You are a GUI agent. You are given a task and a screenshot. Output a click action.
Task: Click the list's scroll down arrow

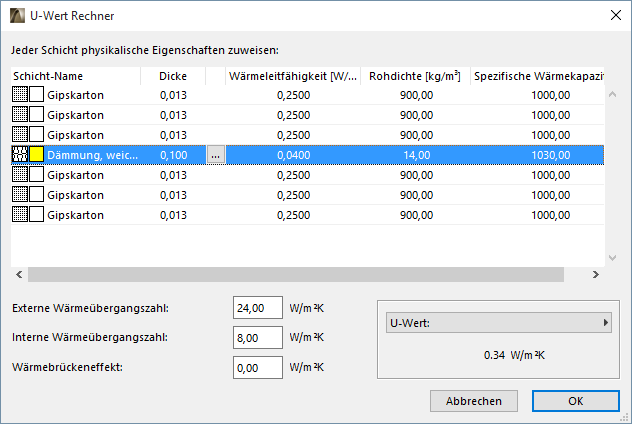[x=612, y=258]
